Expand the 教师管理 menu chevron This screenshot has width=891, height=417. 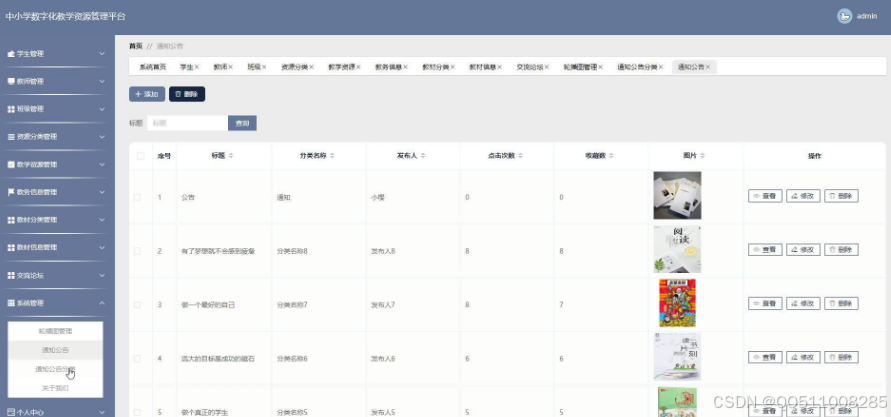coord(102,81)
